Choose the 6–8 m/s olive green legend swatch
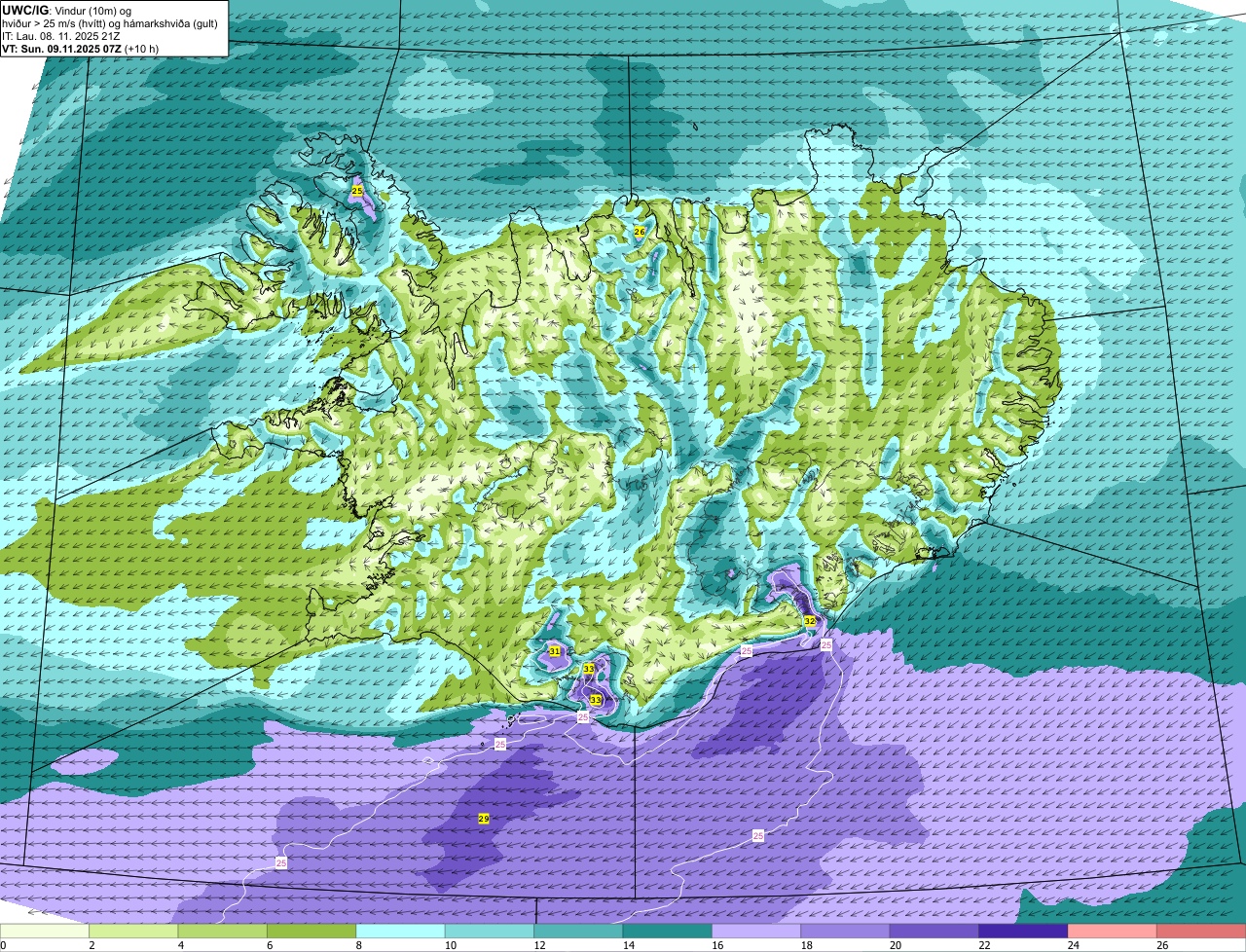Viewport: 1246px width, 952px height. 311,931
